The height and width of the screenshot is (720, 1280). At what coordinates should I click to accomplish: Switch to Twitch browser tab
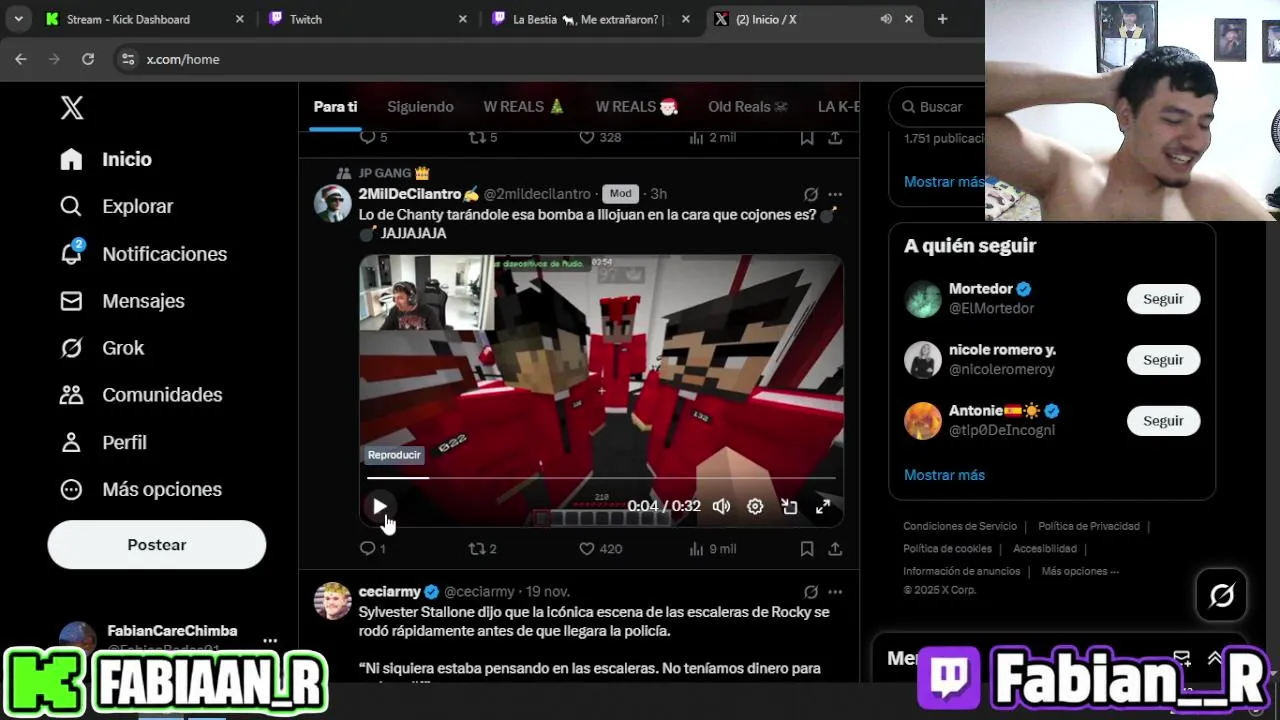click(x=367, y=19)
